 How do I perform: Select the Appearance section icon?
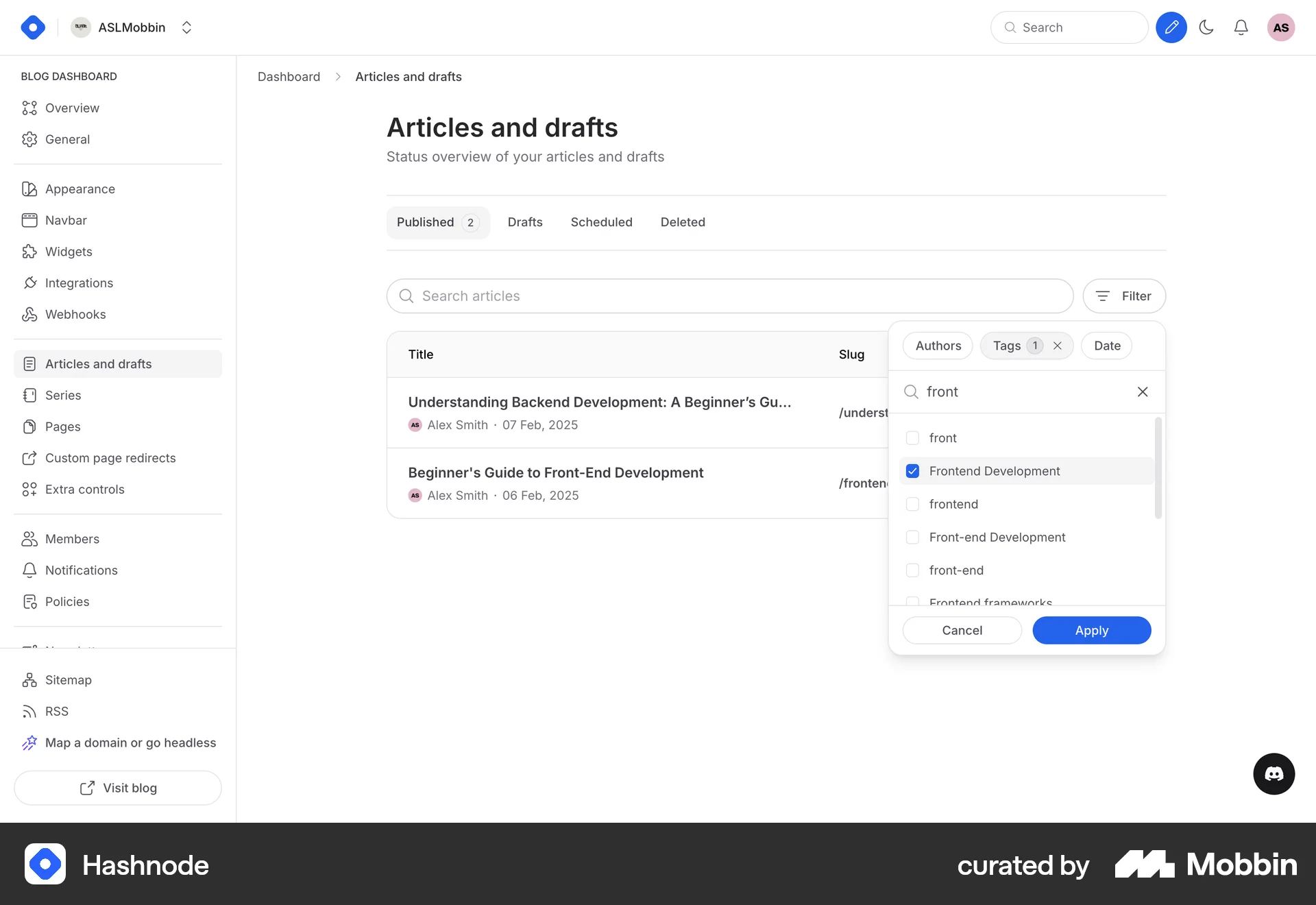29,189
